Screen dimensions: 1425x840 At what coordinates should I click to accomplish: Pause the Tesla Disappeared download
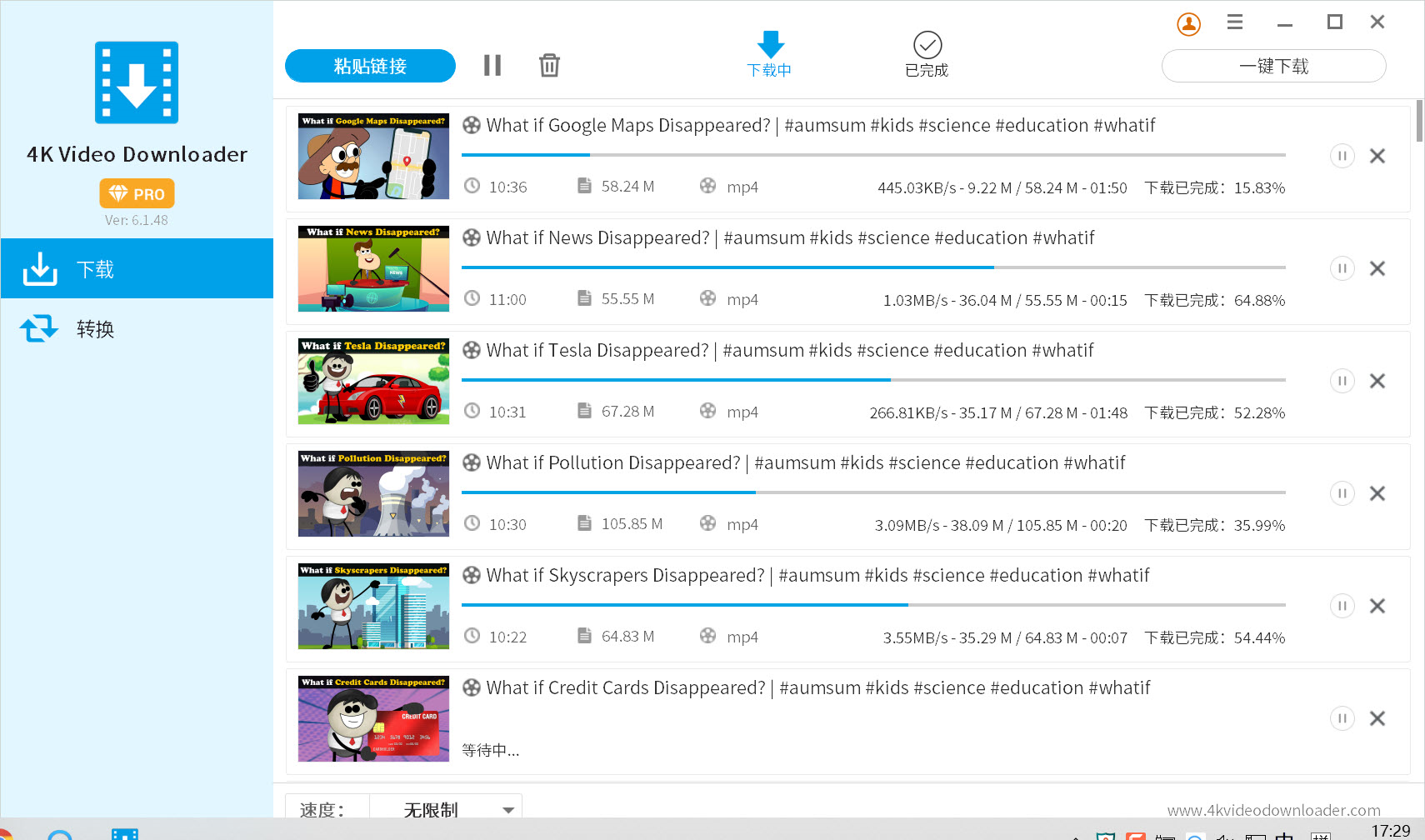[1342, 381]
